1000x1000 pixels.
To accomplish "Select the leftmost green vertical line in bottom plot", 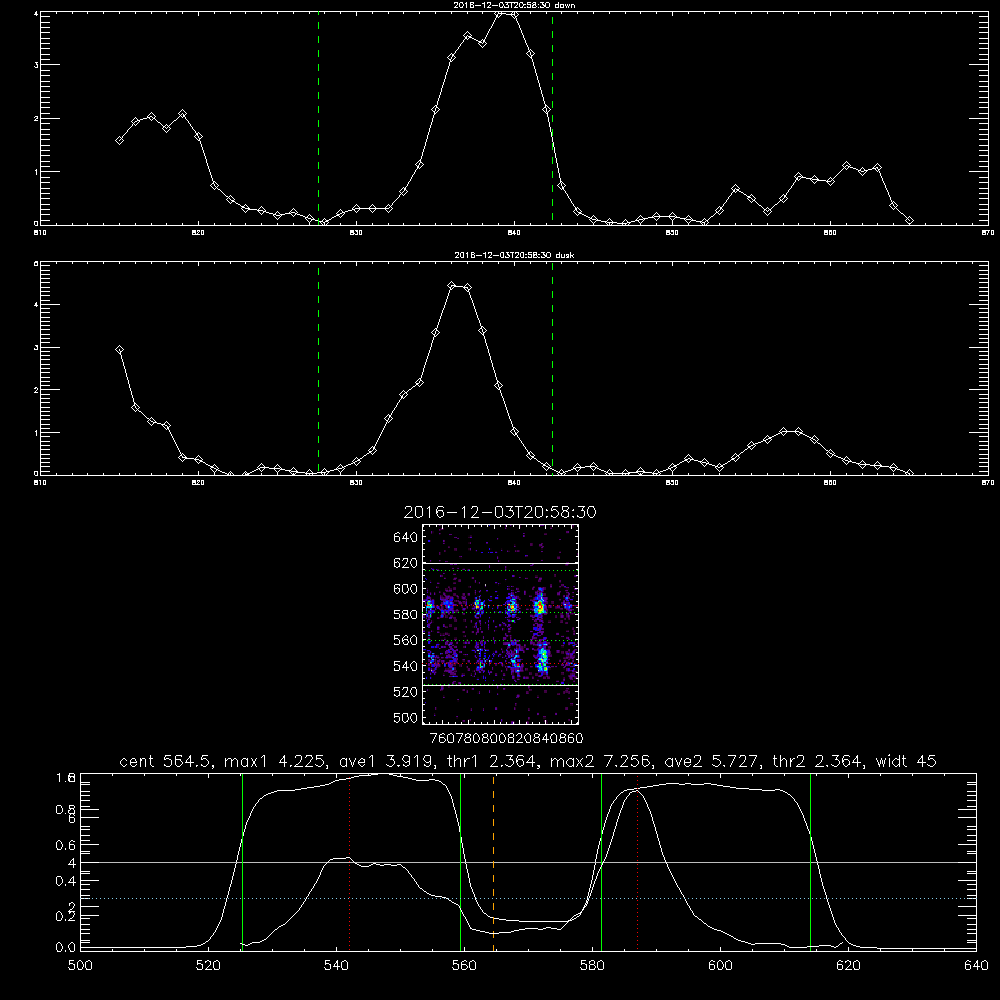I will pyautogui.click(x=242, y=862).
